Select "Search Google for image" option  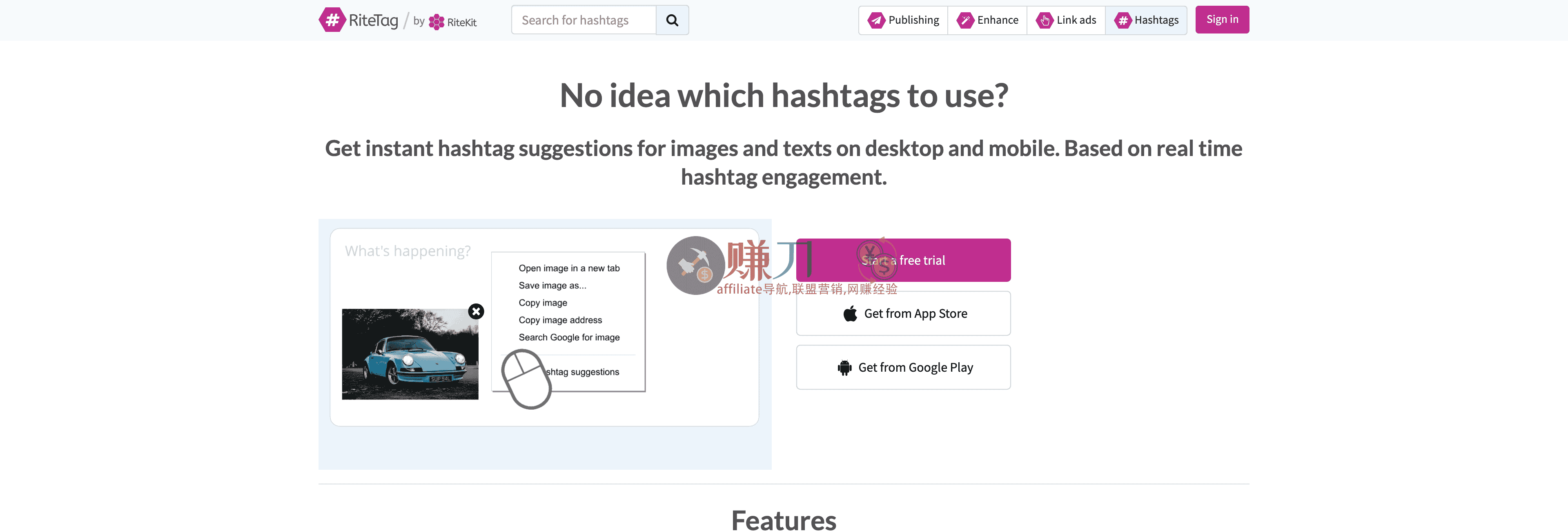pos(568,337)
